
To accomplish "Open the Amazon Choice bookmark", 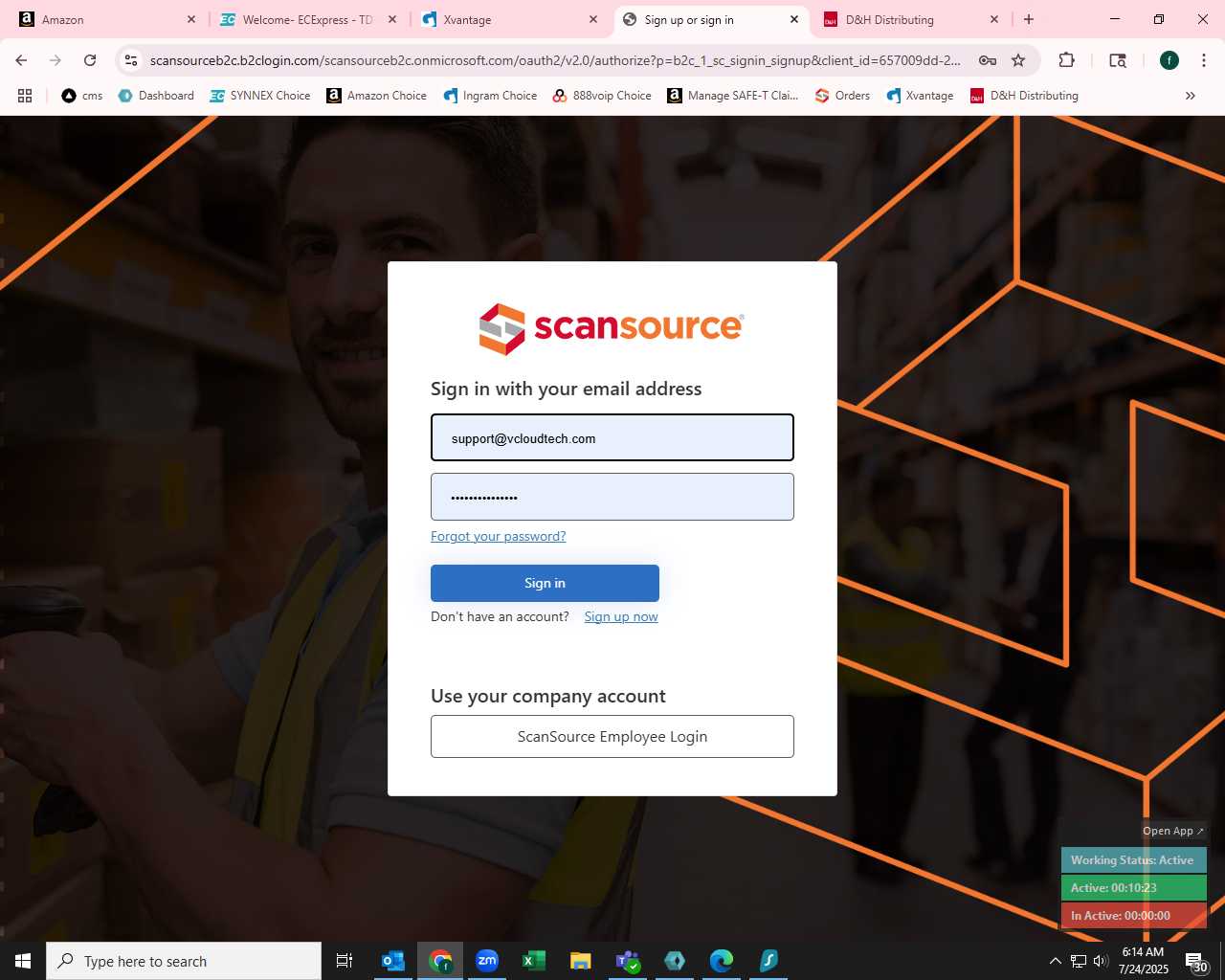I will click(x=377, y=96).
